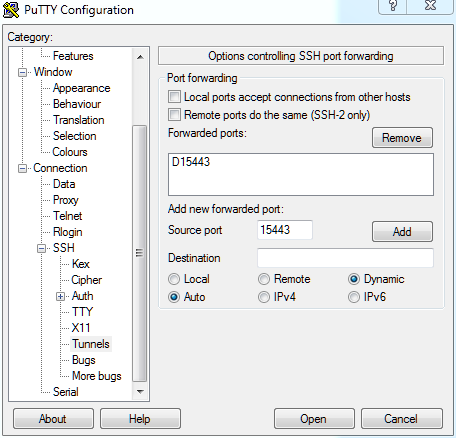Click Open to start the session
This screenshot has height=438, width=456.
coord(314,419)
